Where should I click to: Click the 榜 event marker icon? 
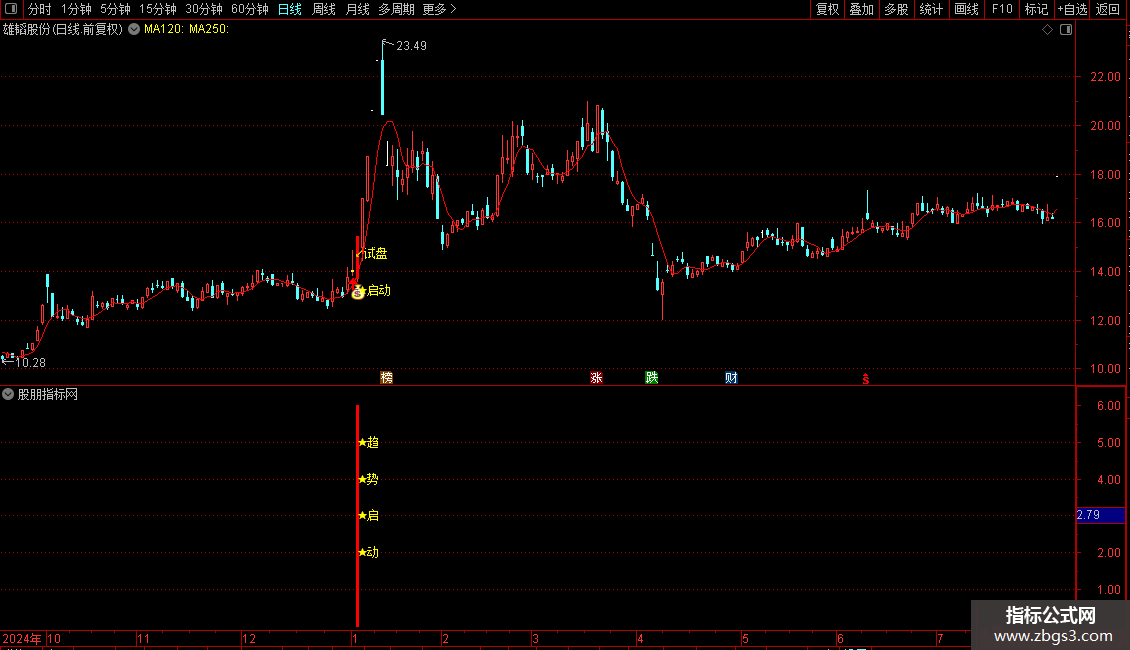(x=386, y=378)
